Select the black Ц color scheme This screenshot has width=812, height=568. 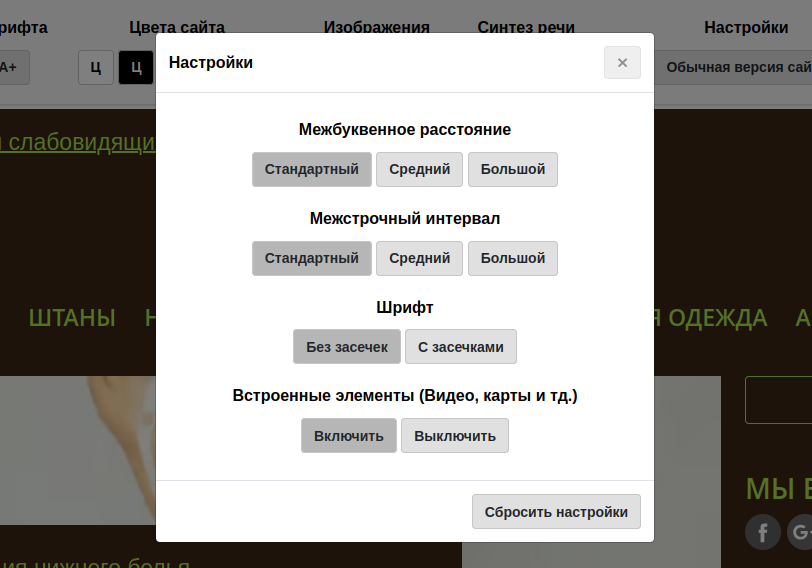click(x=136, y=68)
